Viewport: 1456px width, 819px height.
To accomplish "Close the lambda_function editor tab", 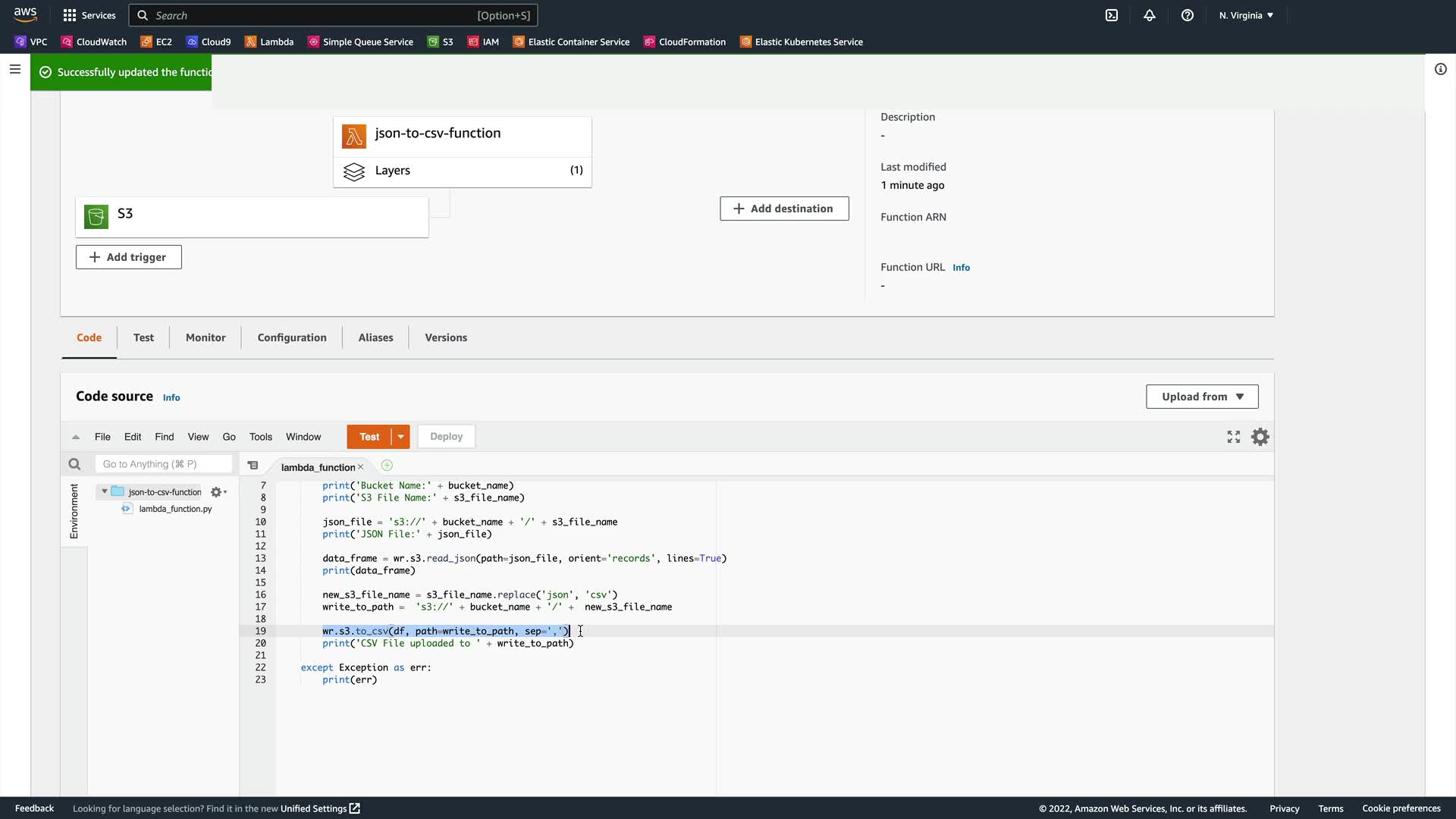I will tap(361, 467).
